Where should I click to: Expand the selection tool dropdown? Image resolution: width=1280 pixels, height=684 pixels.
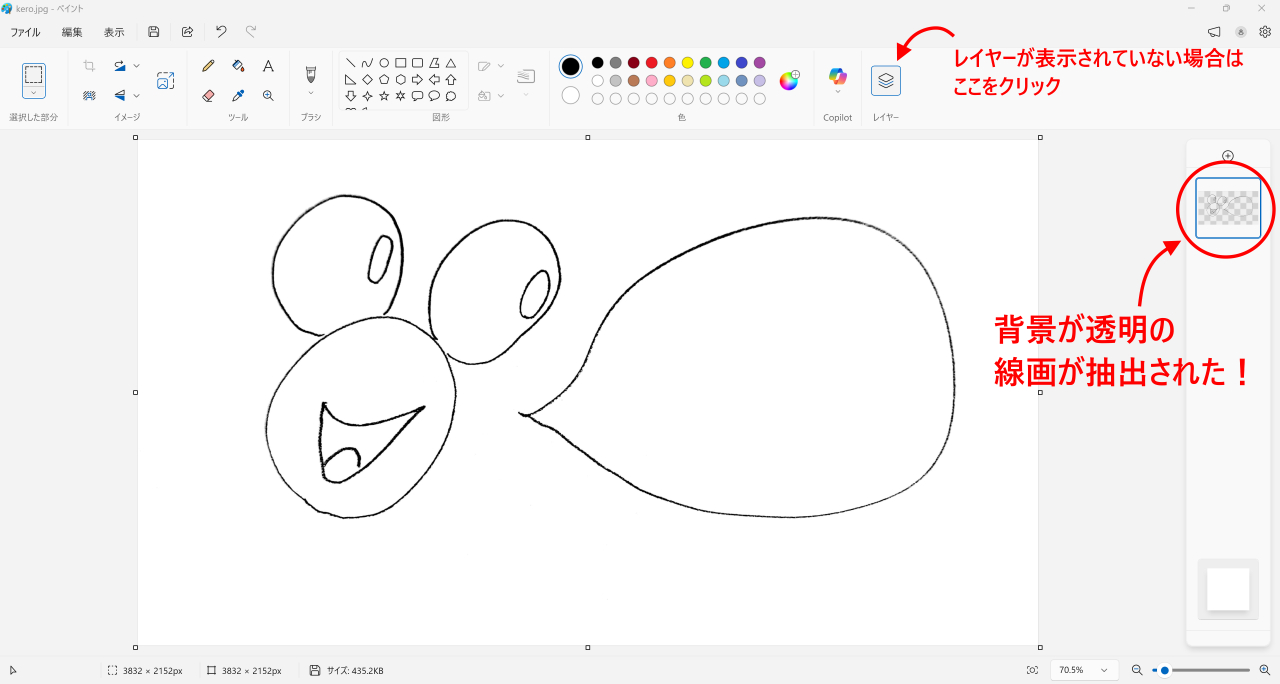(x=34, y=93)
